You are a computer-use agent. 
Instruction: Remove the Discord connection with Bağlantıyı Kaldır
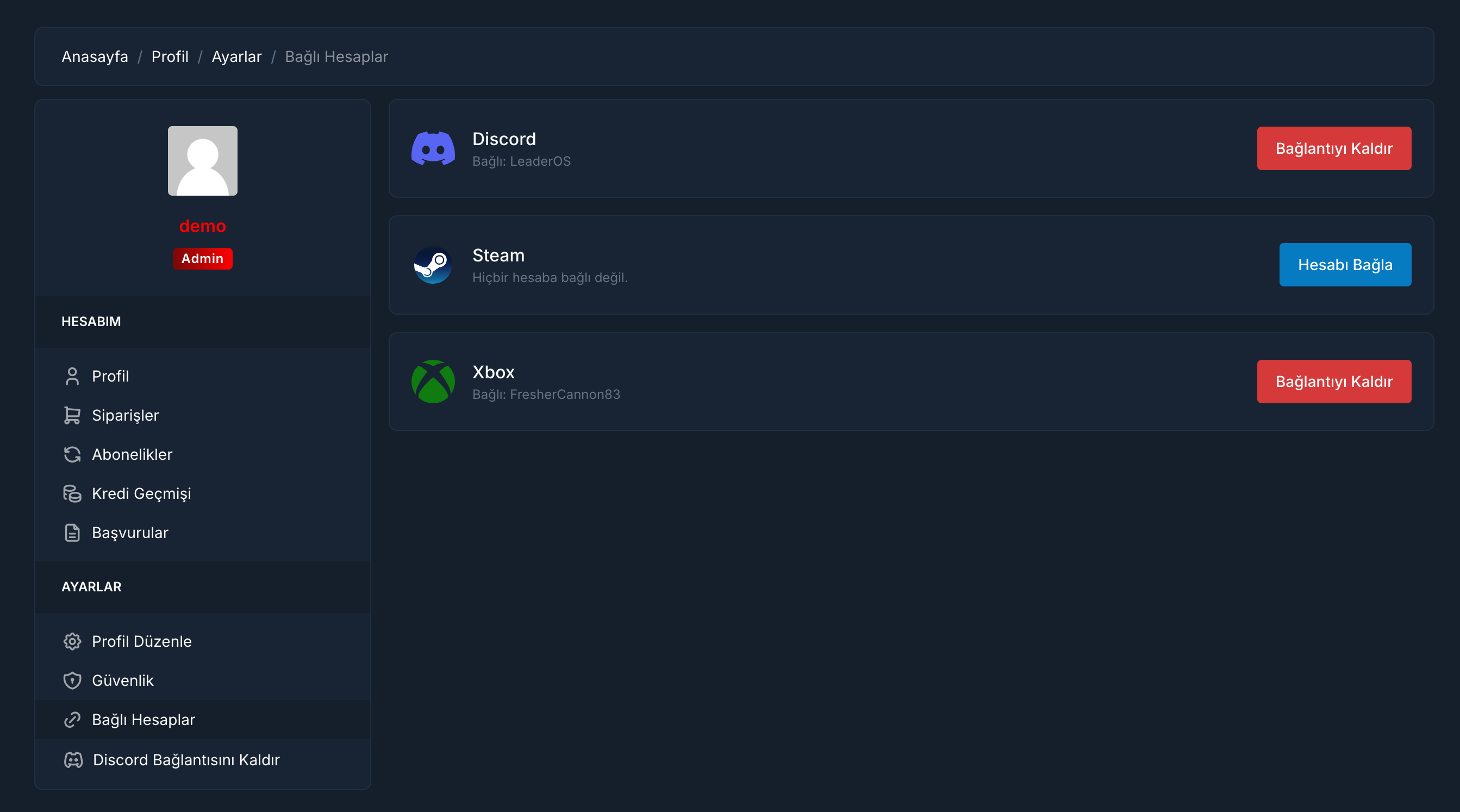coord(1333,148)
